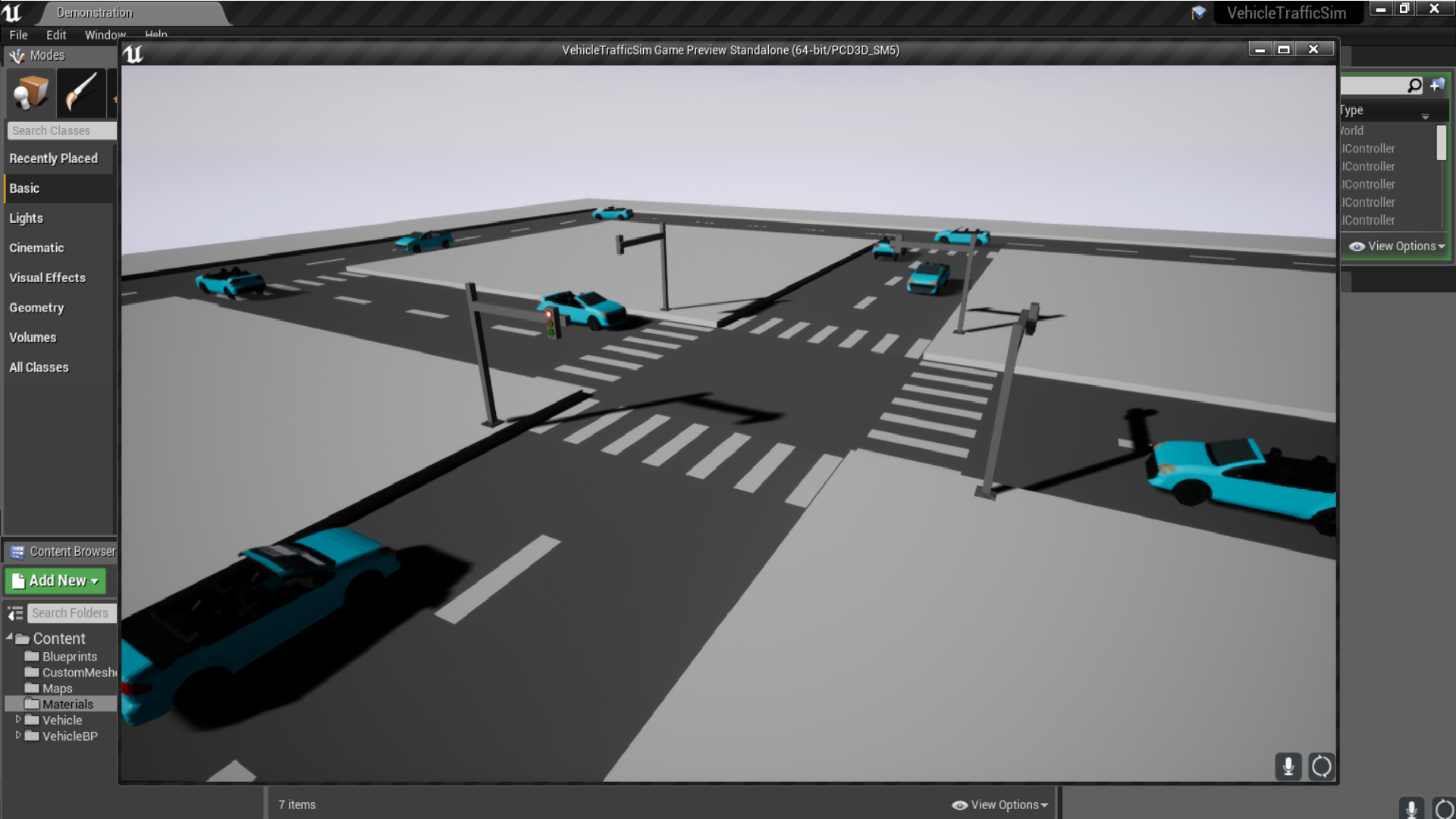This screenshot has height=819, width=1456.
Task: Expand the VehicleBP folder in Content Browser
Action: click(20, 736)
